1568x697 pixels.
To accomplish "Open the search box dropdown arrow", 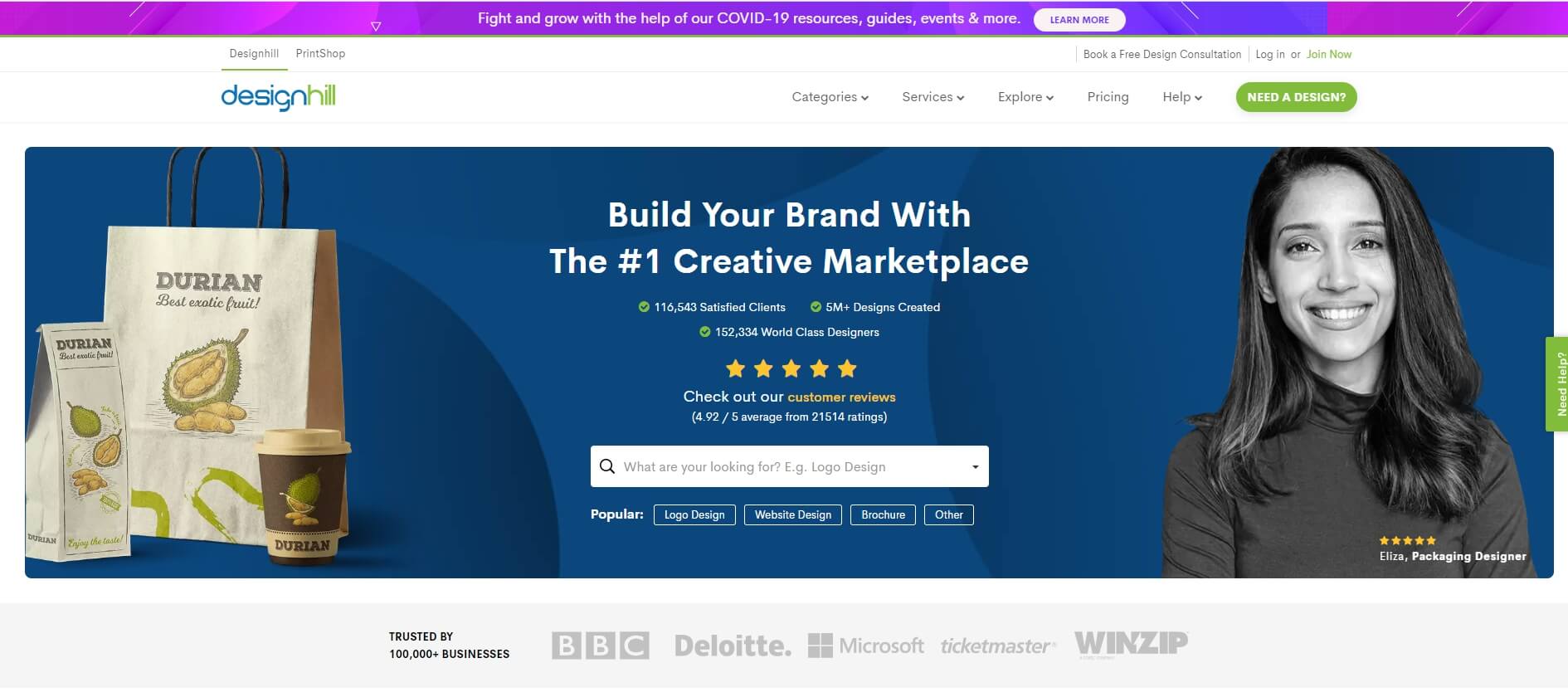I will (975, 467).
